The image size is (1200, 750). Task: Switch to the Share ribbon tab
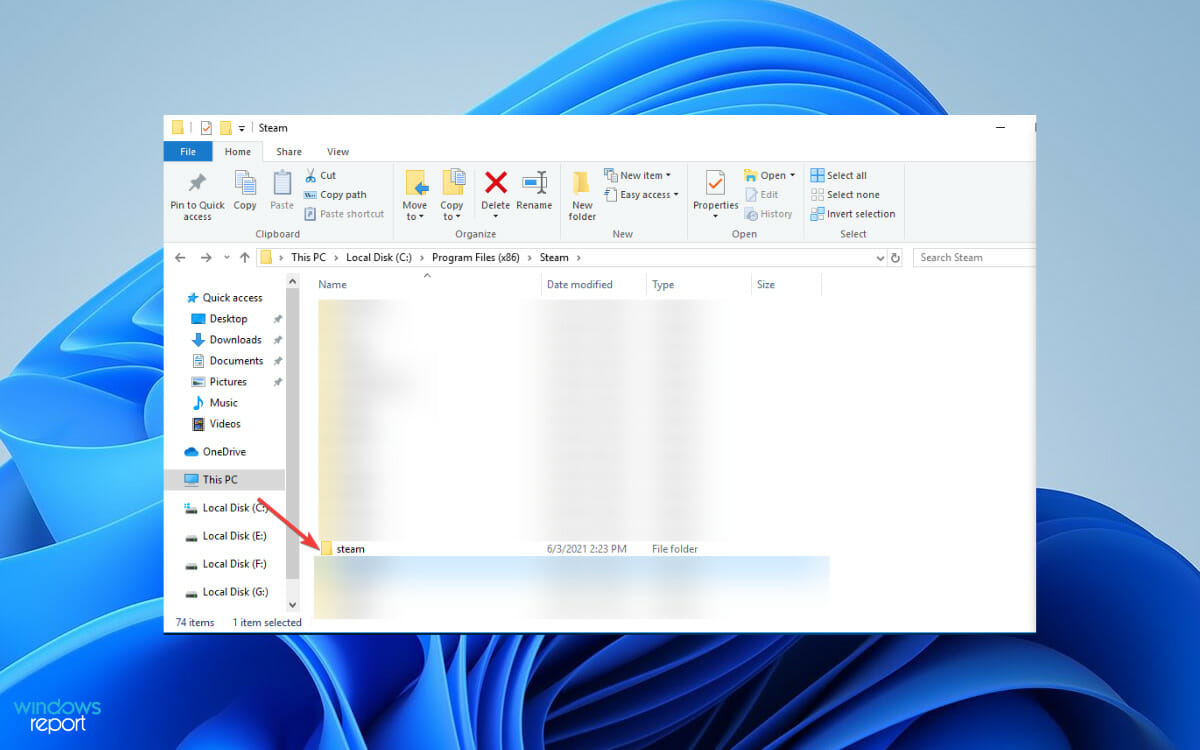click(x=289, y=151)
